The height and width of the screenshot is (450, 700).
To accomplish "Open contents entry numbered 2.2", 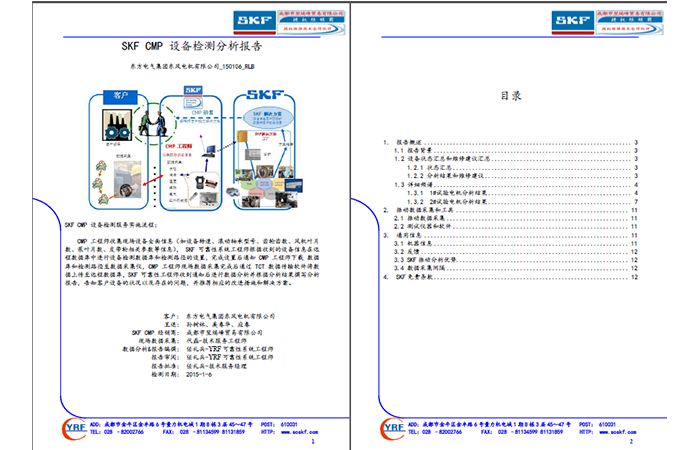I will point(516,226).
